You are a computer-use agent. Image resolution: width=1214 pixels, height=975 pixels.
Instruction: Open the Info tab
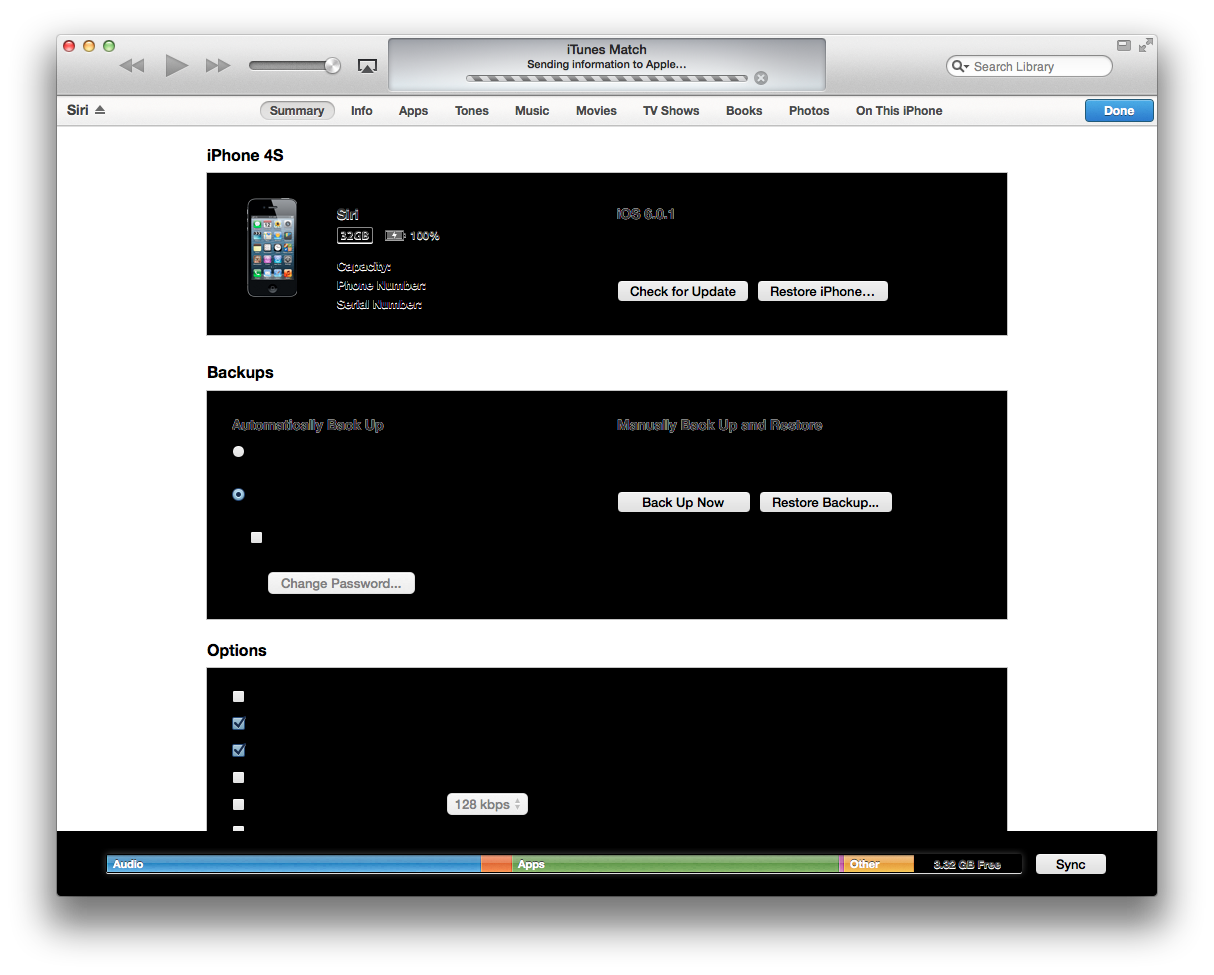(362, 111)
